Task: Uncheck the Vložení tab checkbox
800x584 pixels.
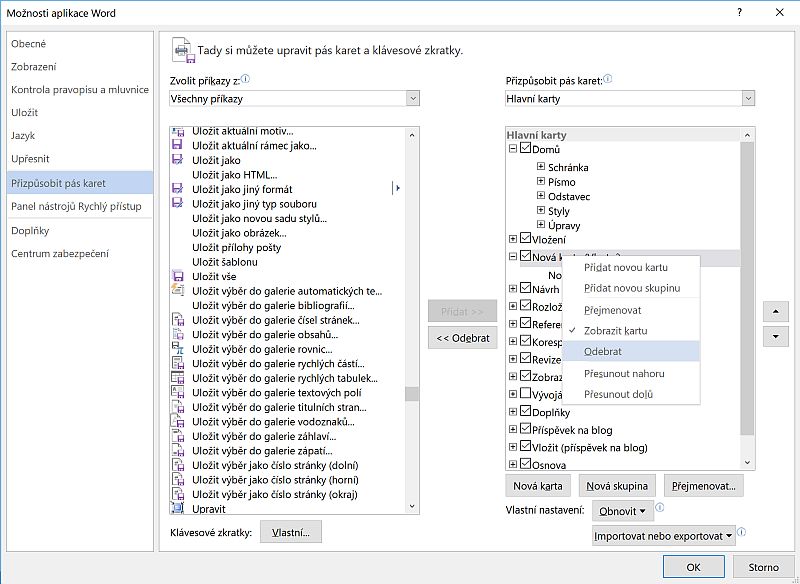Action: pos(526,238)
